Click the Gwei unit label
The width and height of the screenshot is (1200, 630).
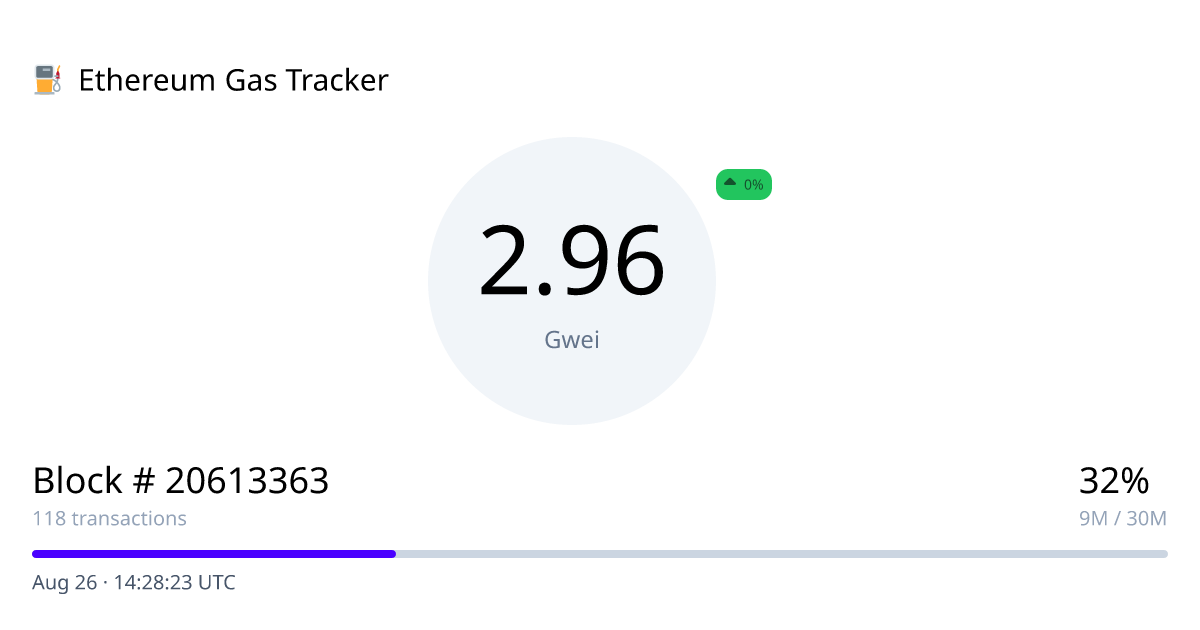[572, 339]
